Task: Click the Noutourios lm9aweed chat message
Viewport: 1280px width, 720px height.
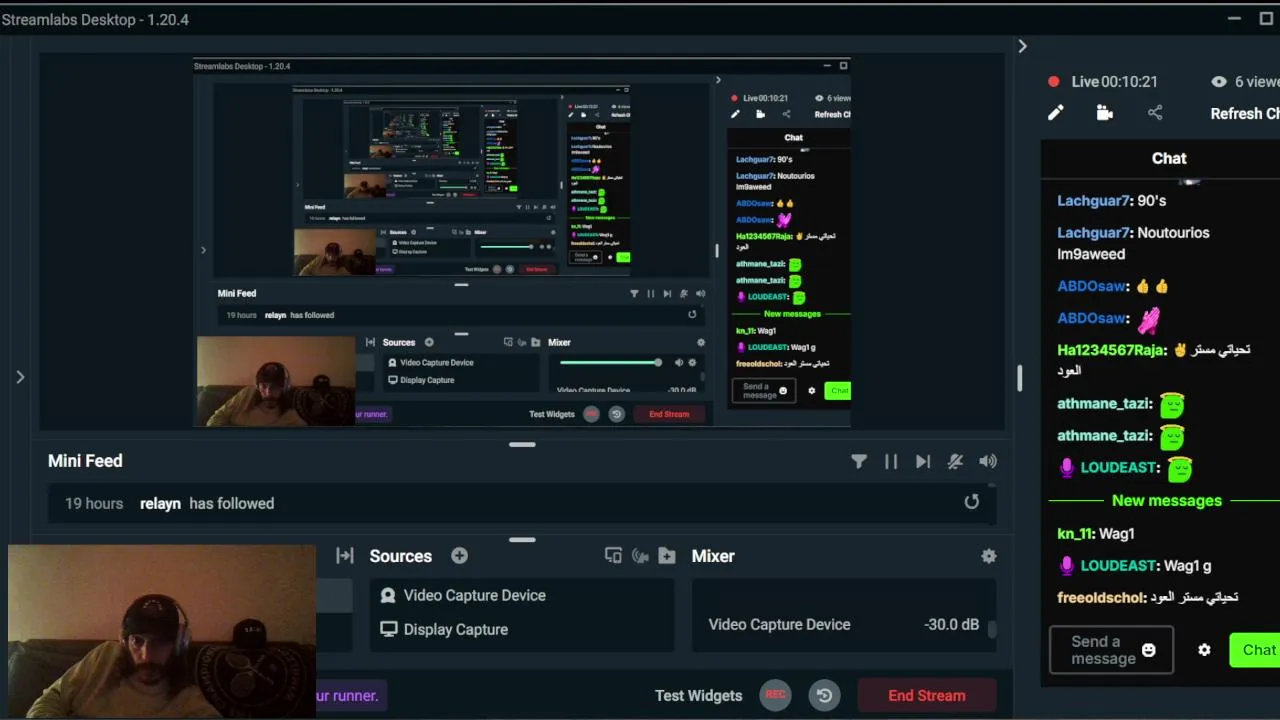Action: click(1133, 243)
